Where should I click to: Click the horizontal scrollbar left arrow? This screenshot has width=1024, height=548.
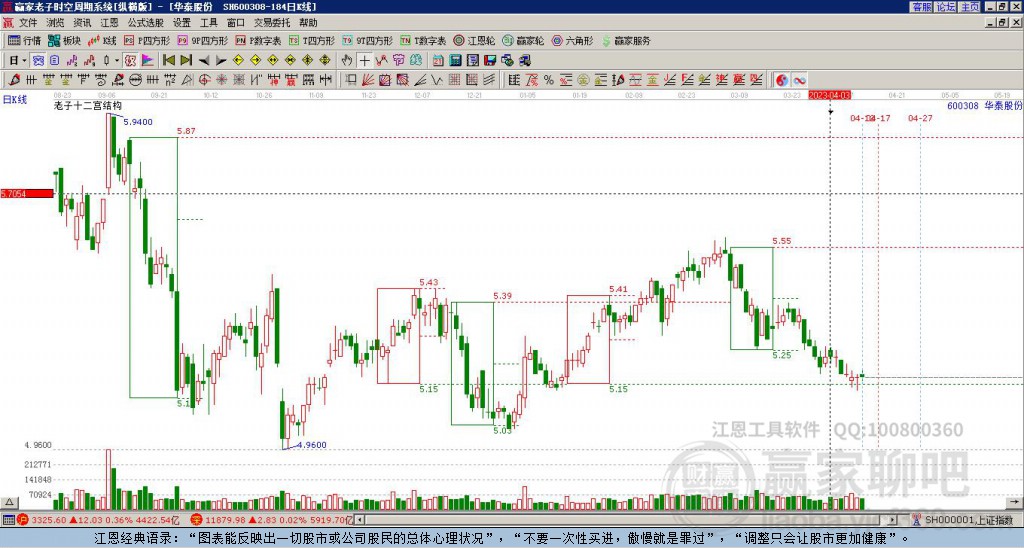(x=359, y=521)
